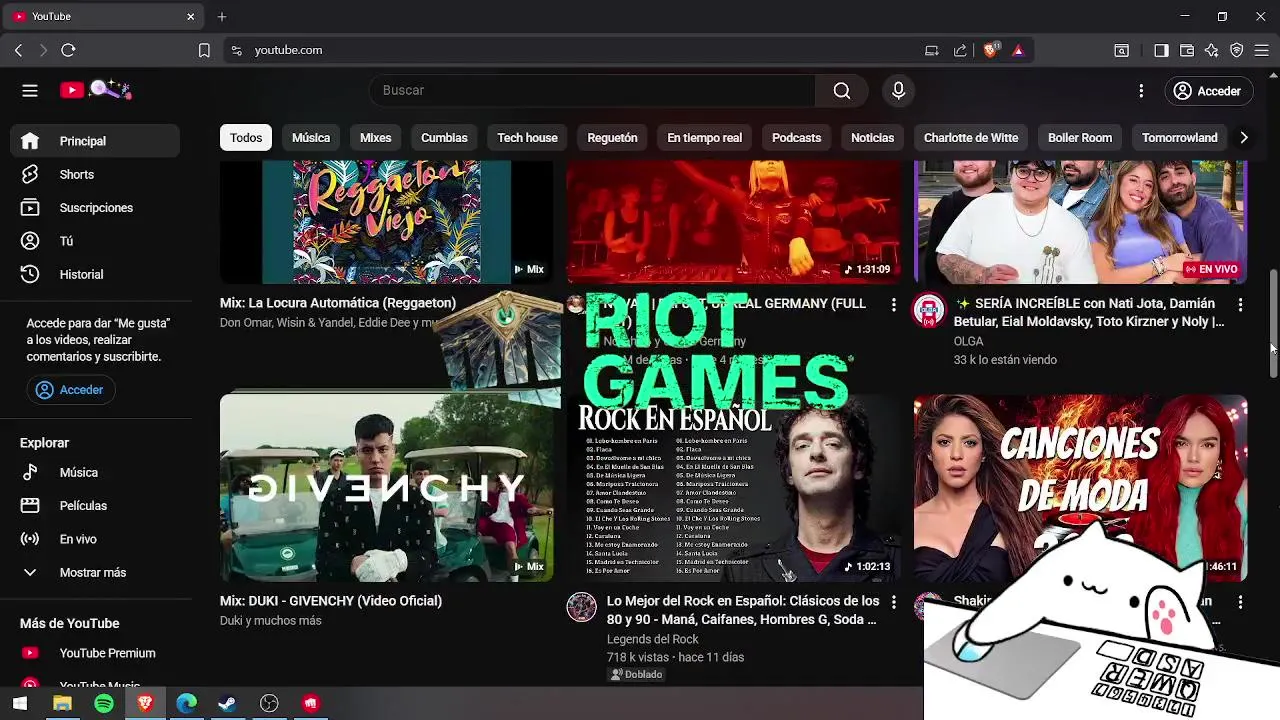Open Brave browser main menu
The height and width of the screenshot is (720, 1280).
point(1262,50)
